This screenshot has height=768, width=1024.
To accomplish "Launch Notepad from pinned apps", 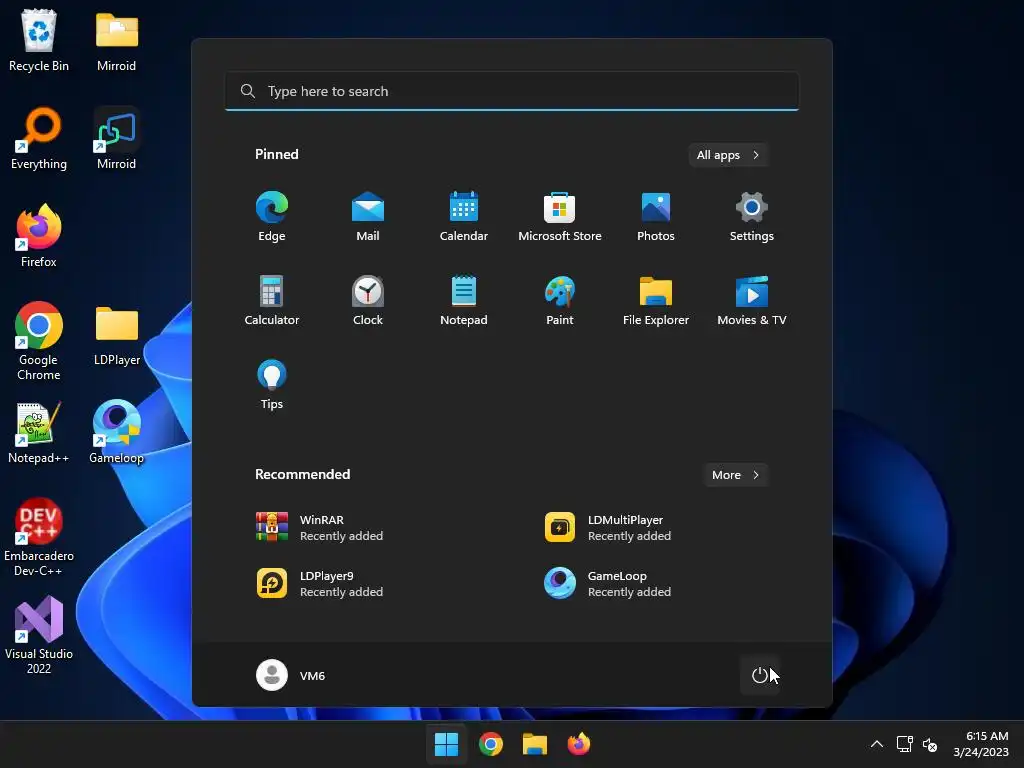I will pos(464,300).
